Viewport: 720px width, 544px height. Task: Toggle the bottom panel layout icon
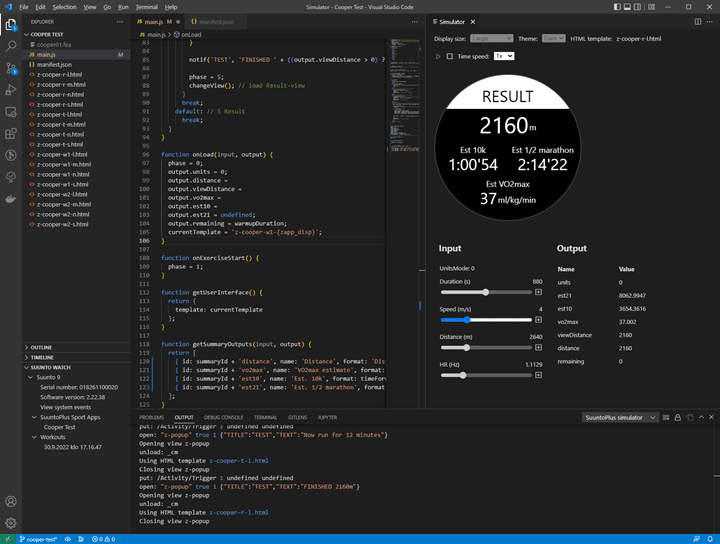pos(627,7)
